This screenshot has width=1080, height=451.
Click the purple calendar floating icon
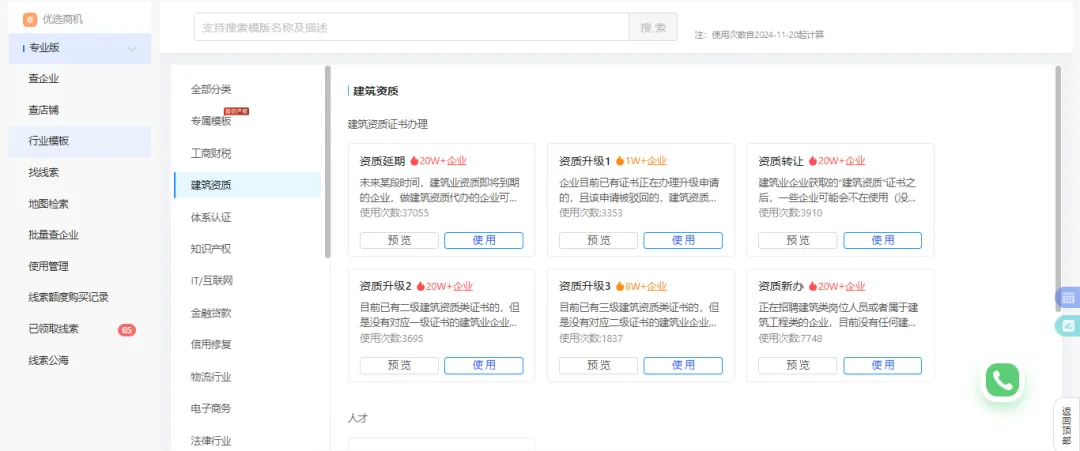tap(1068, 298)
